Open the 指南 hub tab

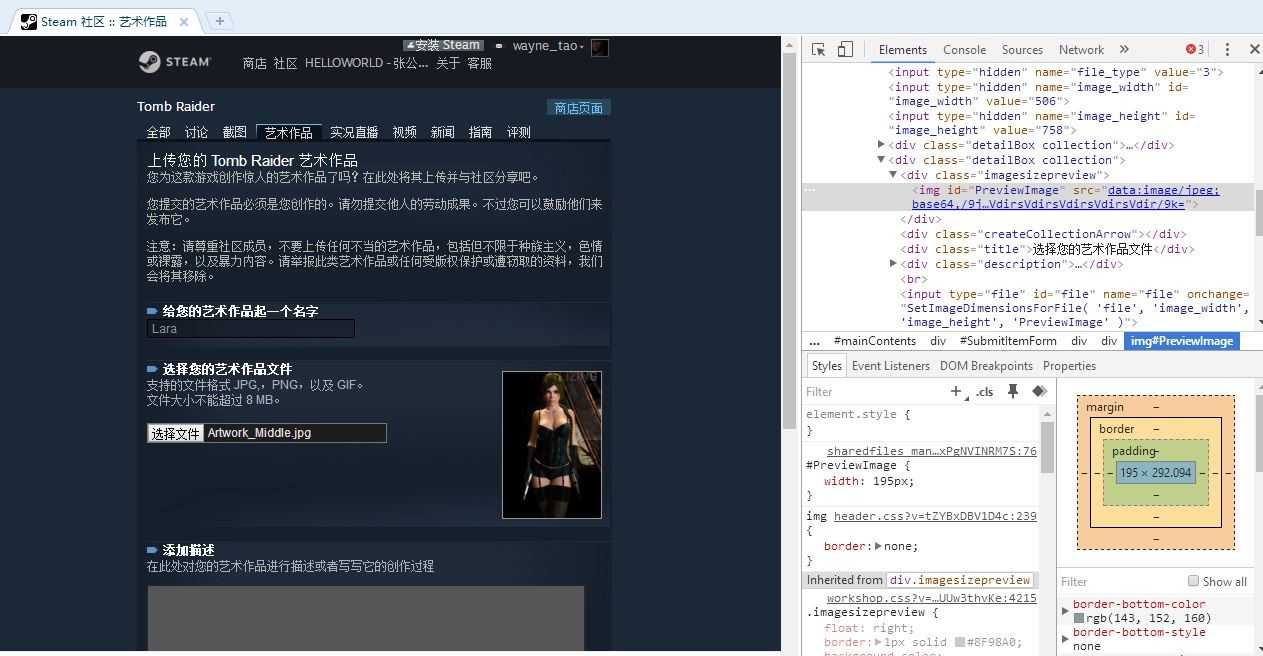(480, 132)
